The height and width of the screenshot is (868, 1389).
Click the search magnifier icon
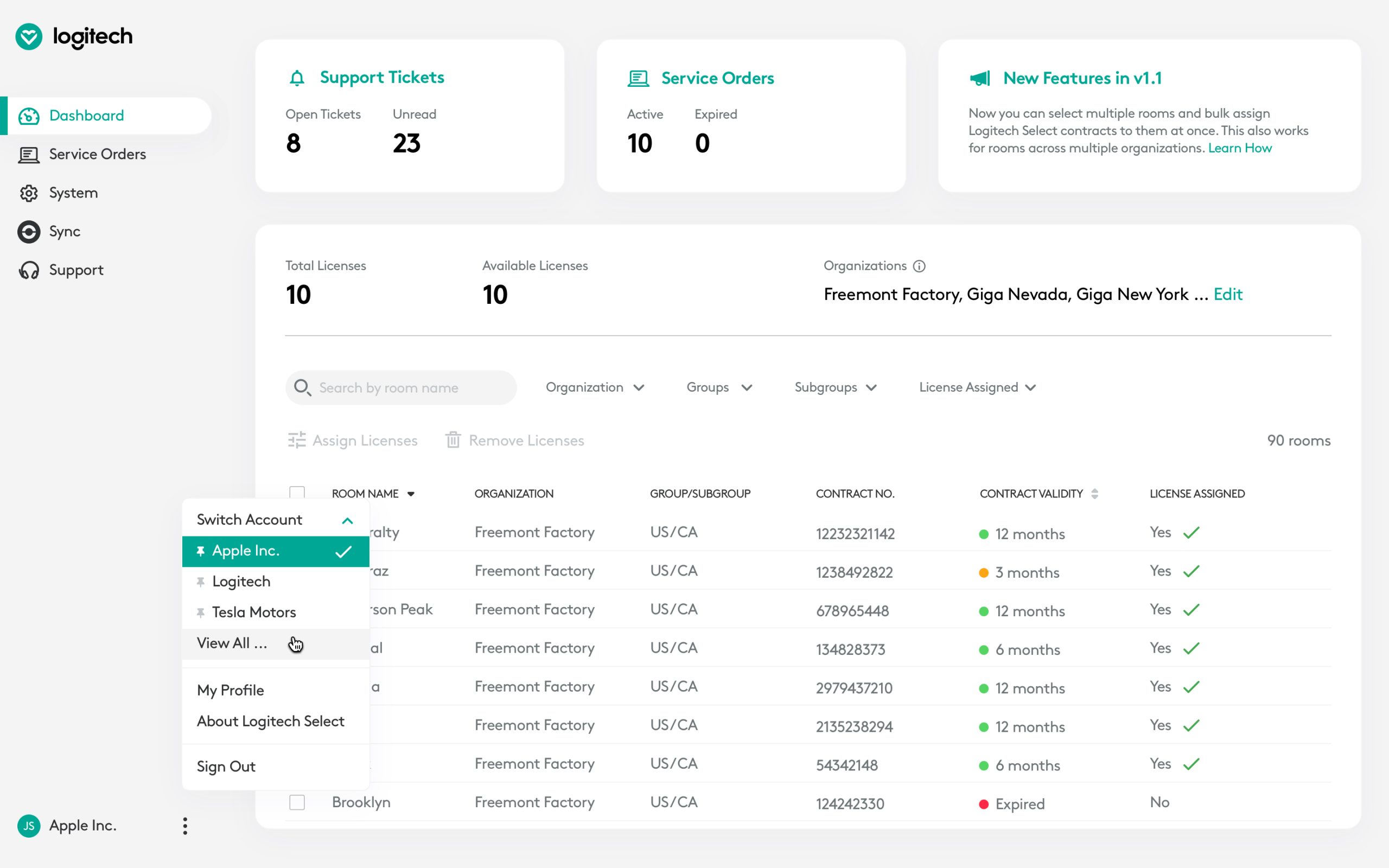point(302,387)
